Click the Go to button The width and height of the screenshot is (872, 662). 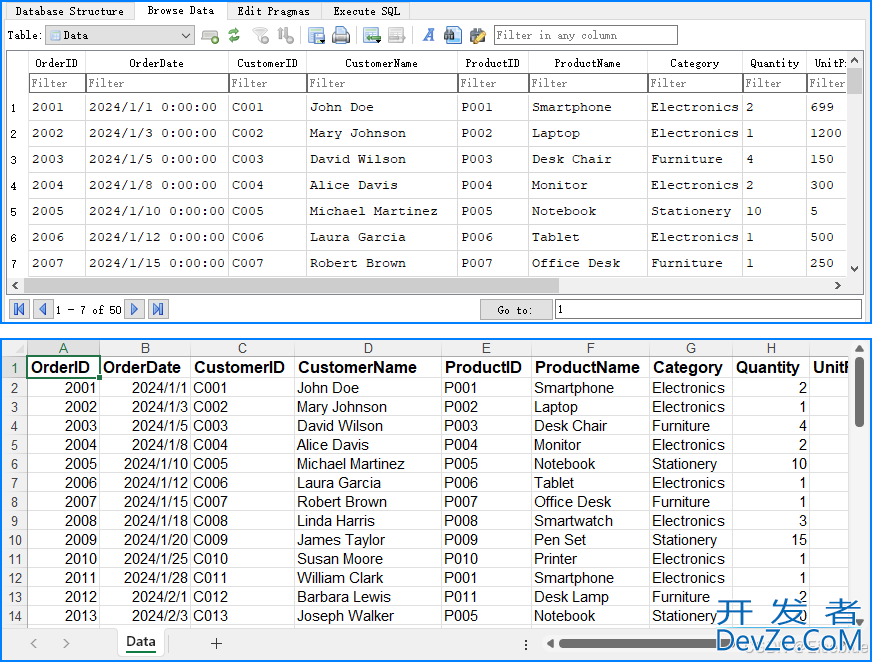(x=514, y=310)
